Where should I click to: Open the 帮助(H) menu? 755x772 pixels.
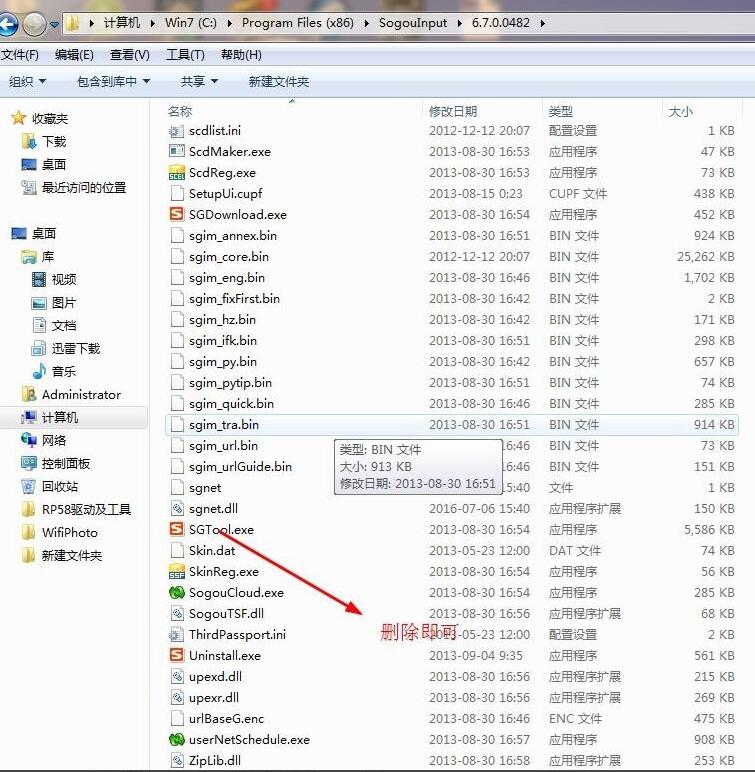pyautogui.click(x=241, y=55)
